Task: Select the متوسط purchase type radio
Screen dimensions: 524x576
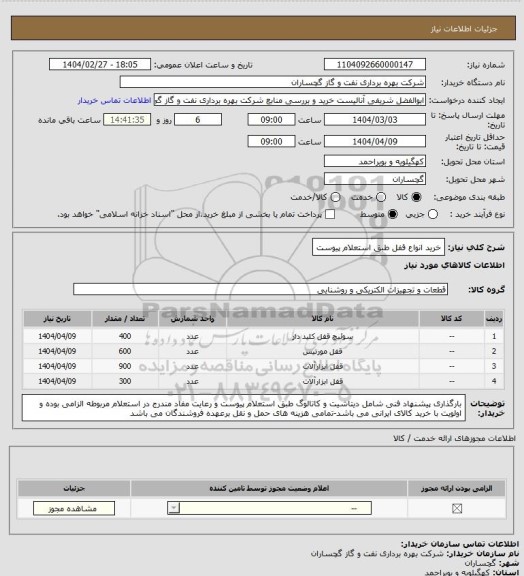Action: (x=393, y=214)
